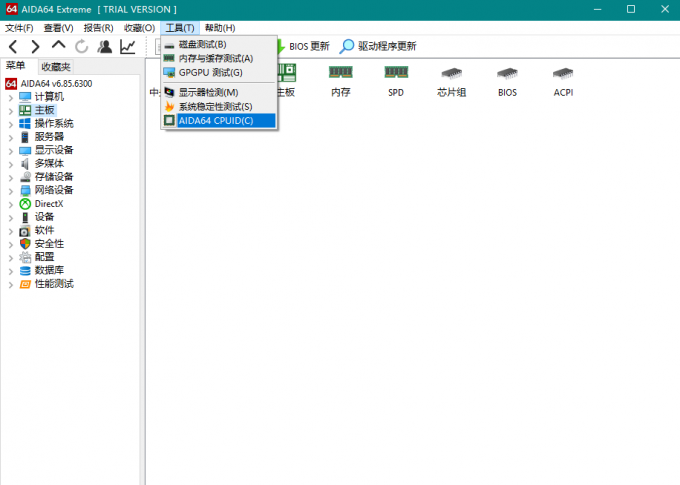Open the 芯片组 icon in the content pane

pos(451,81)
